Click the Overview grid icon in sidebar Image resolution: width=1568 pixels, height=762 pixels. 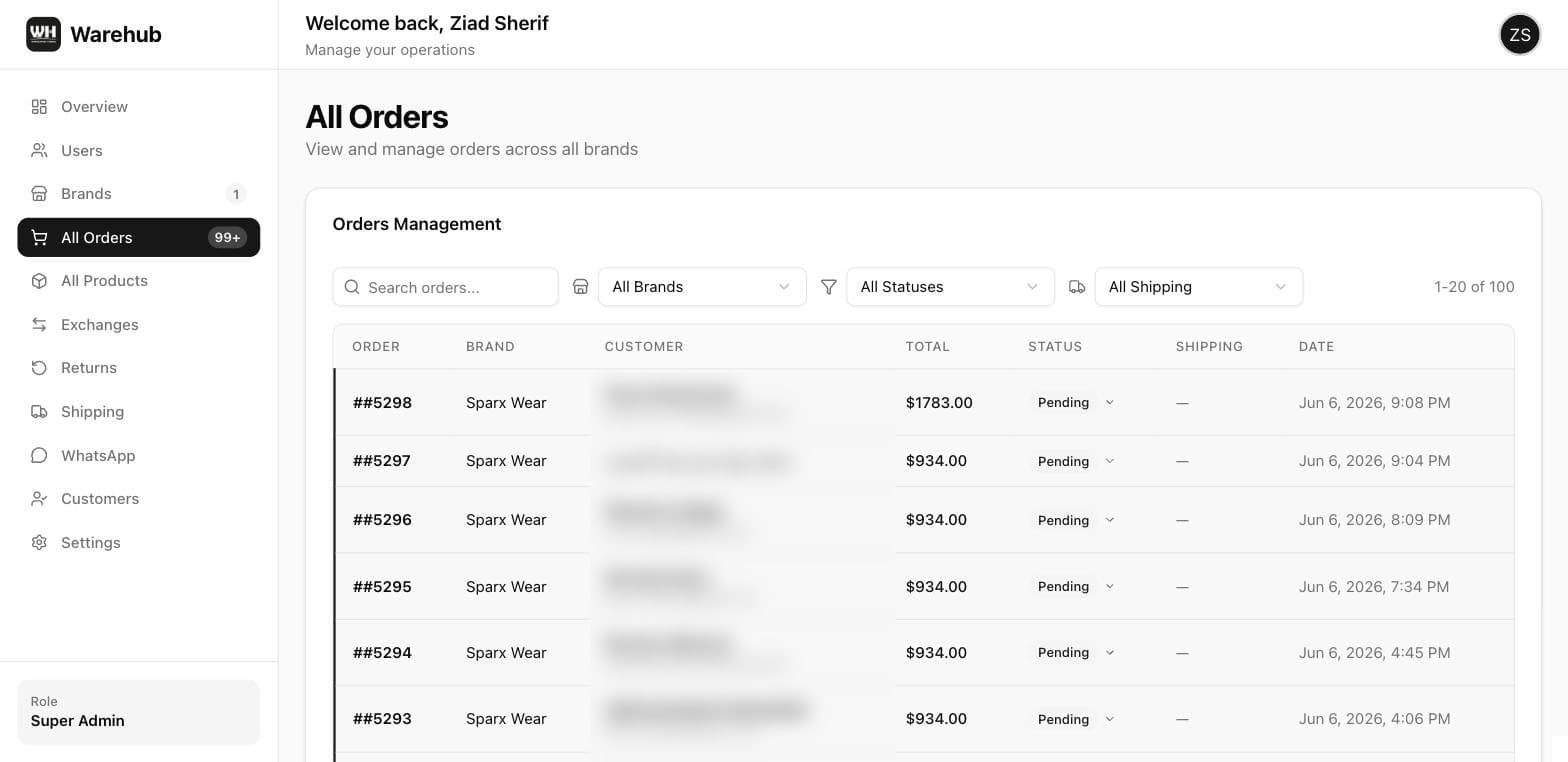click(39, 106)
